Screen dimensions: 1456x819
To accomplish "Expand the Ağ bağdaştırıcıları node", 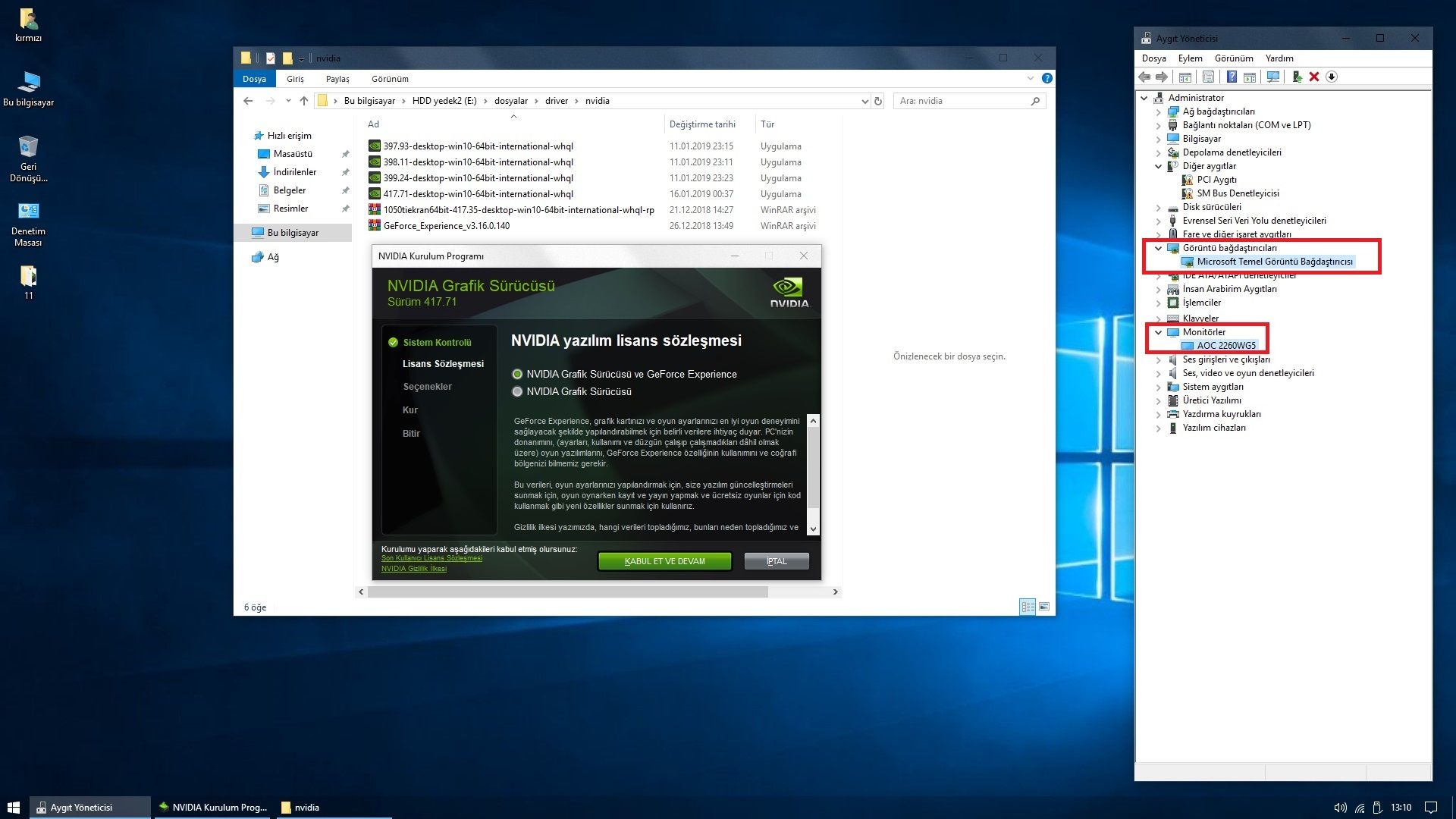I will (x=1158, y=111).
